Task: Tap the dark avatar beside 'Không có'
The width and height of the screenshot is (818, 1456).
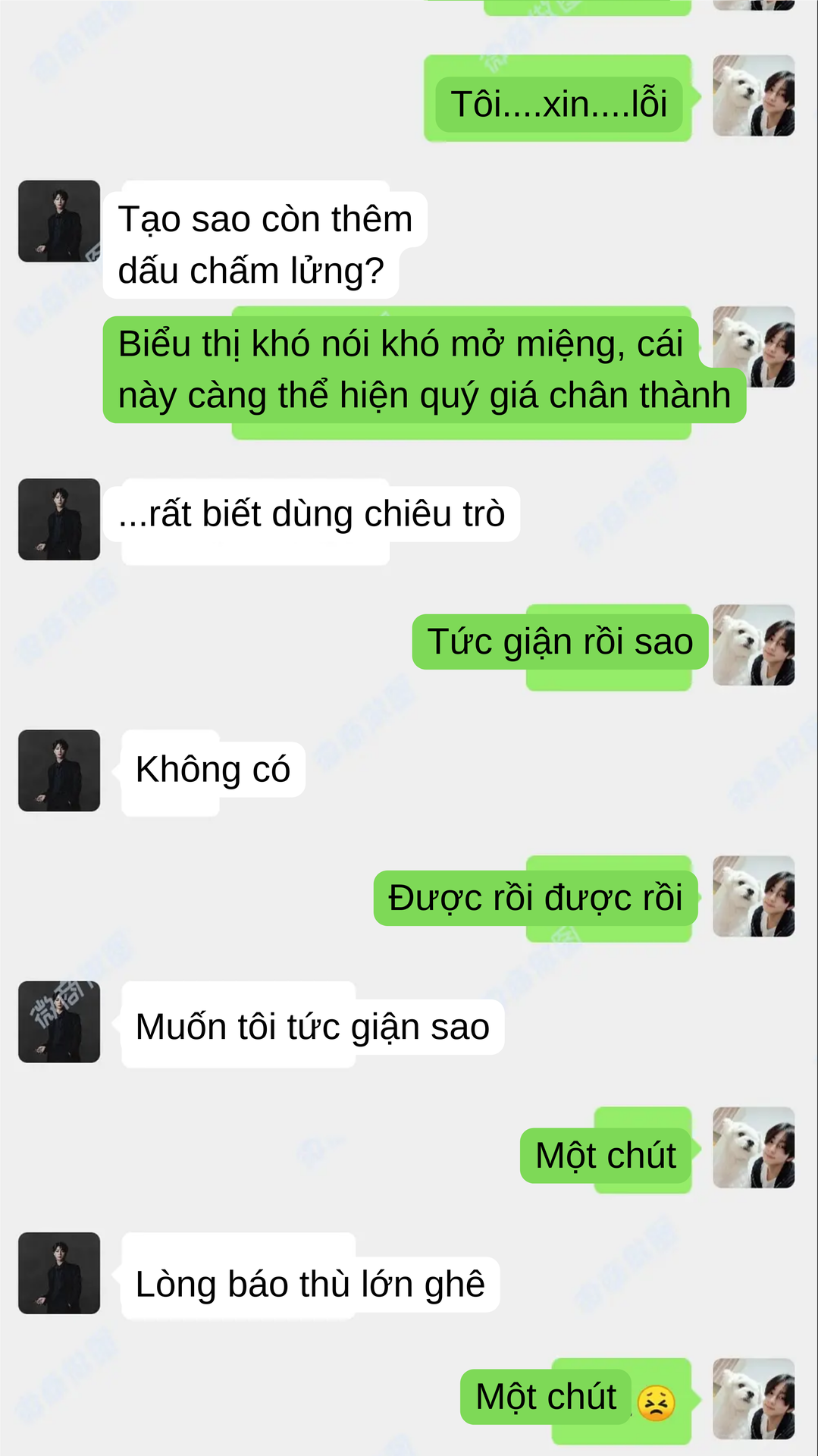Action: coord(59,770)
